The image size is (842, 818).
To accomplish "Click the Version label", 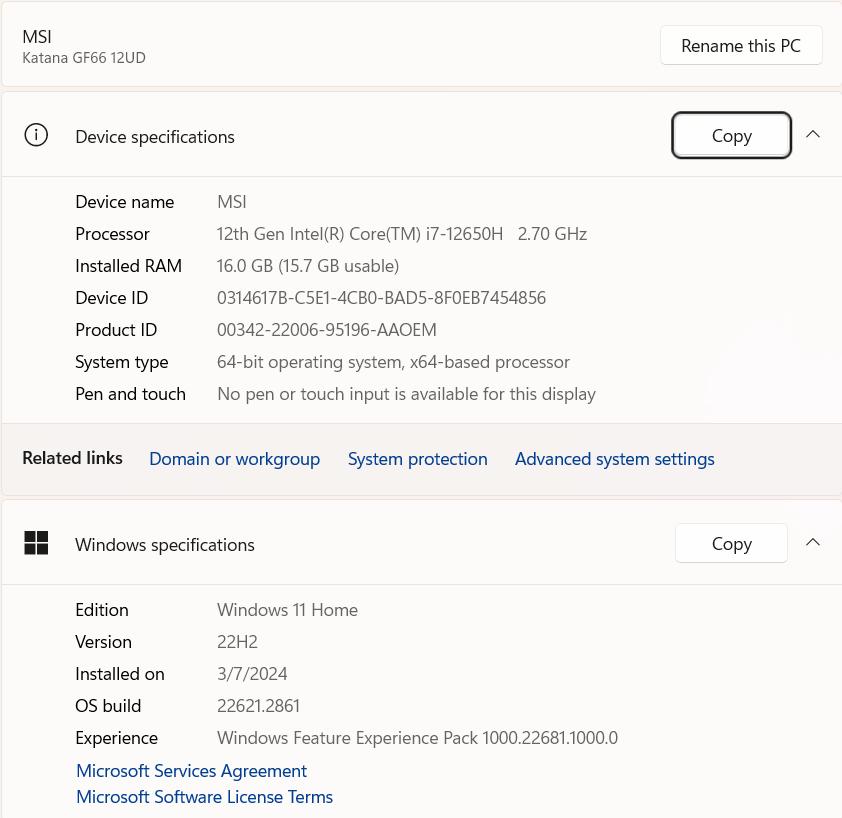I will pyautogui.click(x=103, y=642).
